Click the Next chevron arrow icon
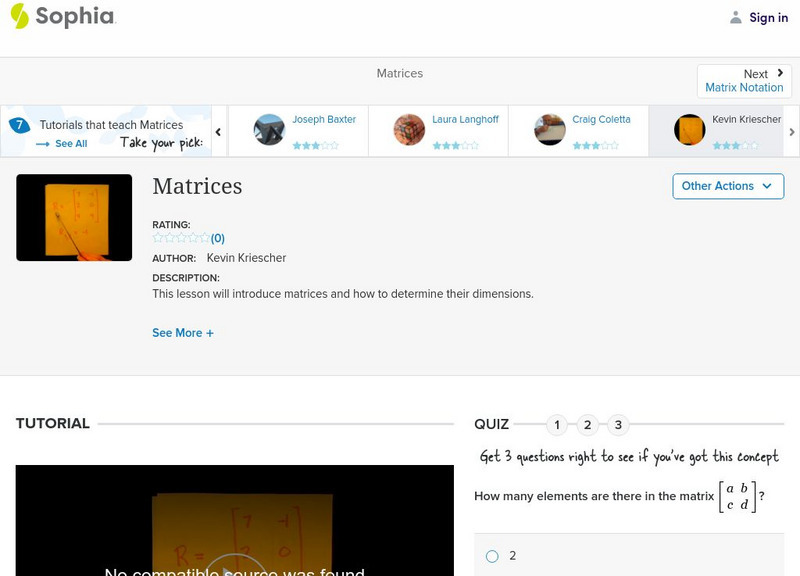The image size is (800, 576). click(x=780, y=73)
